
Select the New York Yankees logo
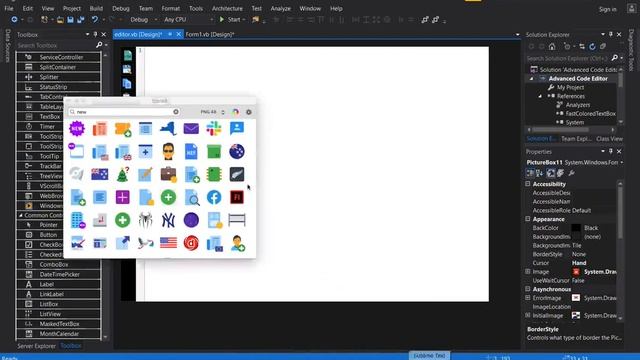[168, 220]
